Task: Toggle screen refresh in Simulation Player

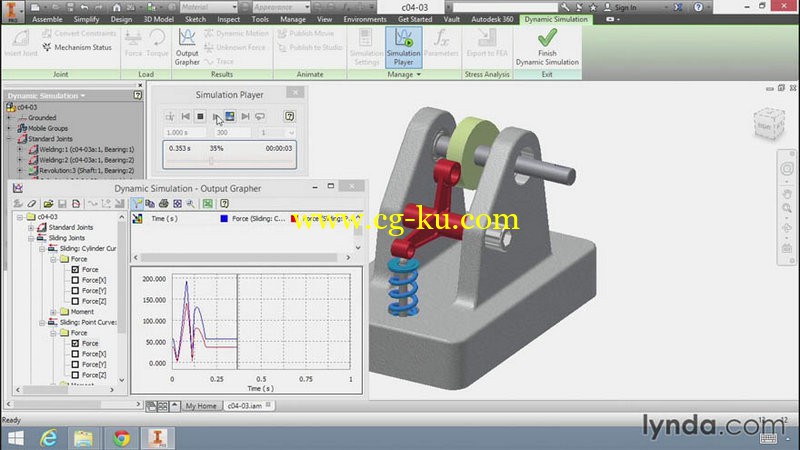Action: pos(230,116)
